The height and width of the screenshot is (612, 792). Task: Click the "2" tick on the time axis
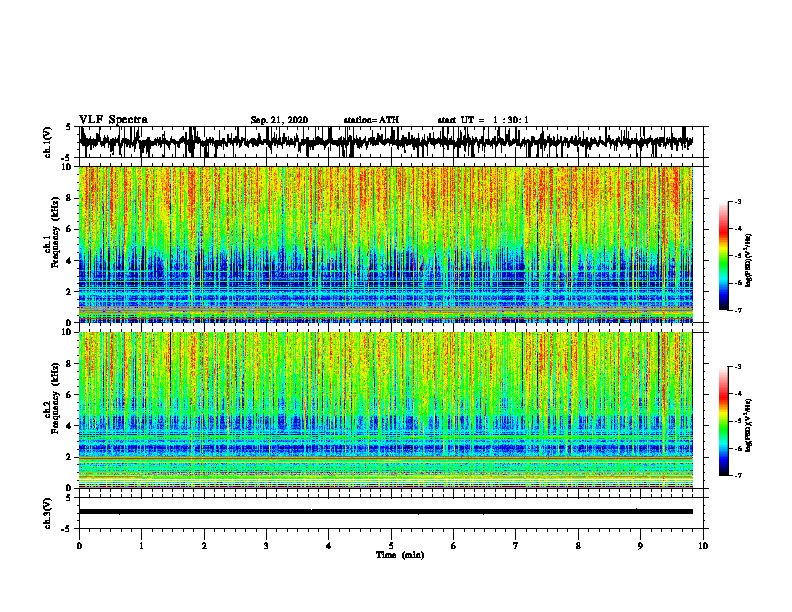(204, 546)
